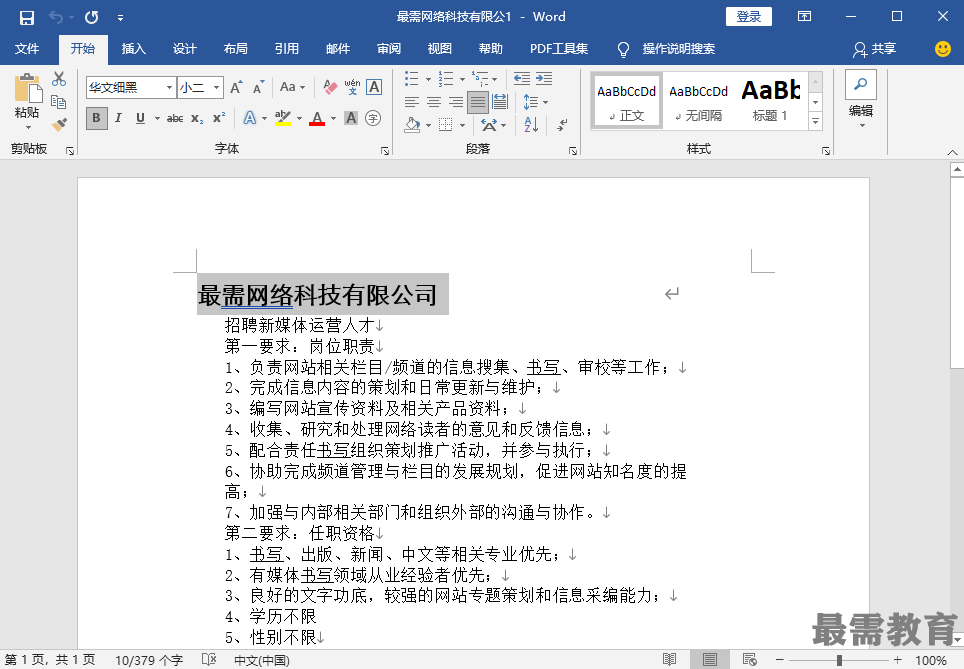Click the 操作说明搜索 search box
This screenshot has height=669, width=964.
point(678,49)
